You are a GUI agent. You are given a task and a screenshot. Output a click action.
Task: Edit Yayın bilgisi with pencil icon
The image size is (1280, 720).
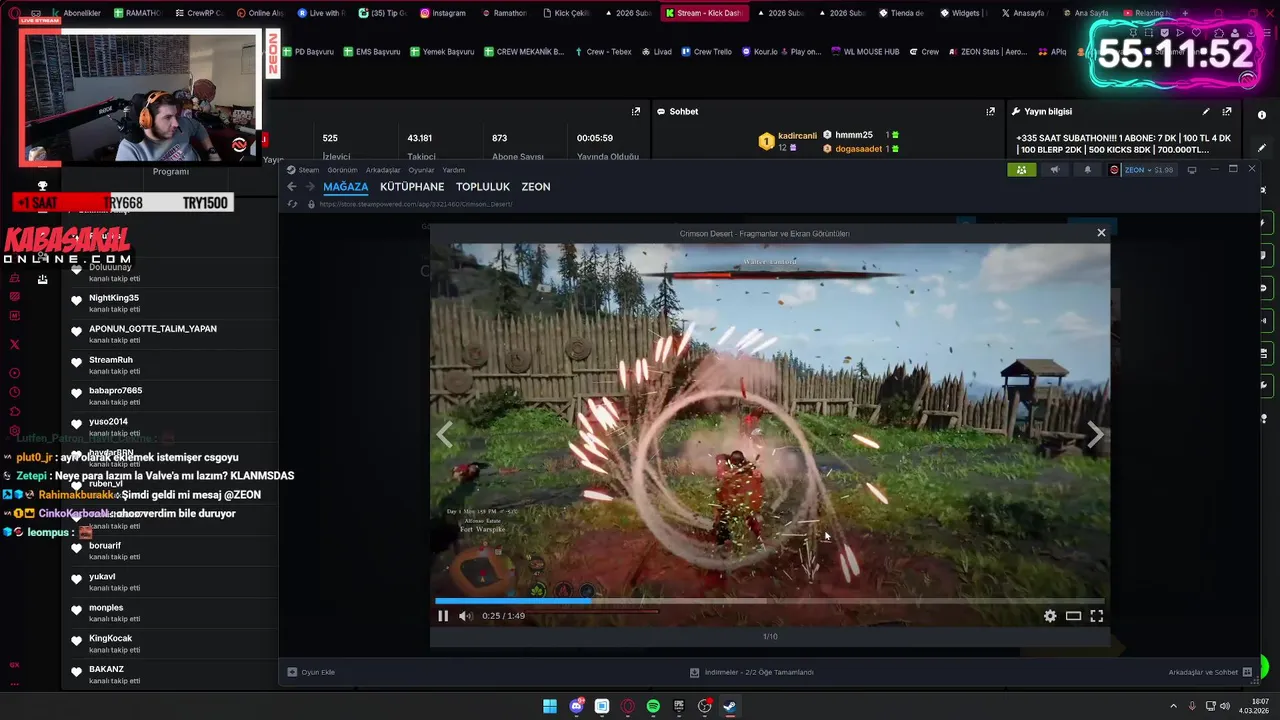coord(1206,112)
